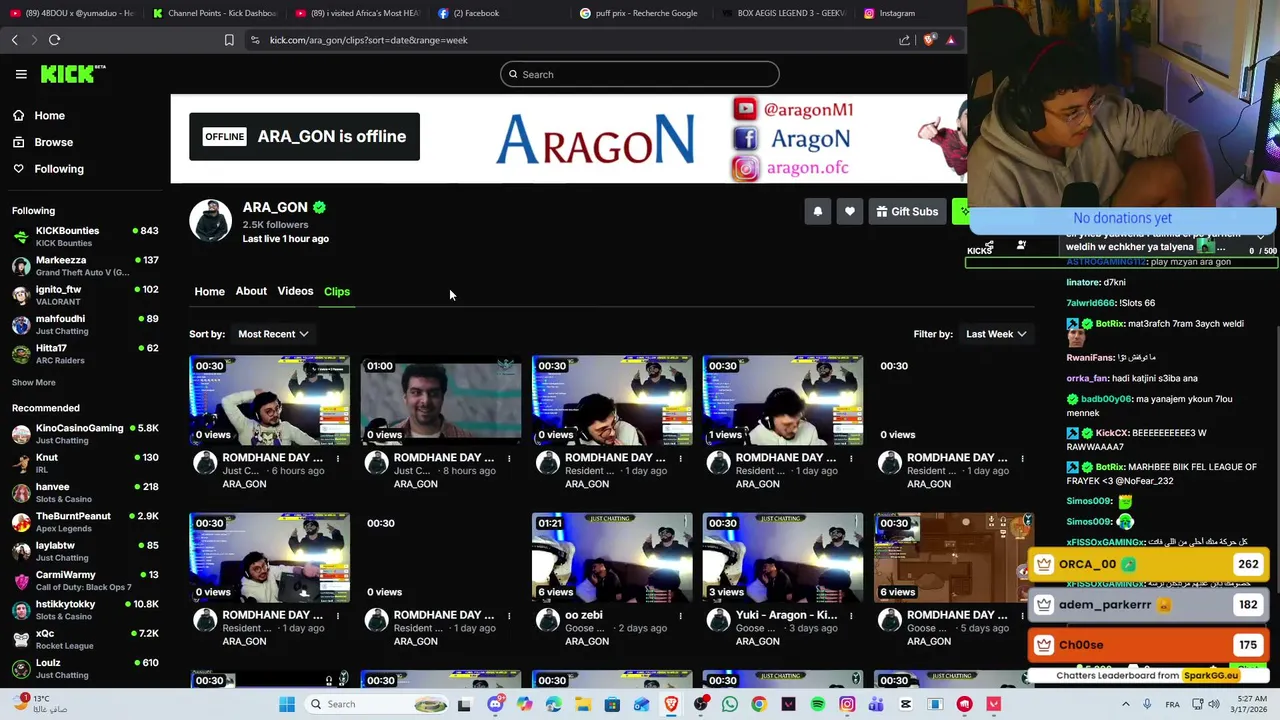
Task: Open Spotify from the taskbar
Action: pyautogui.click(x=818, y=704)
